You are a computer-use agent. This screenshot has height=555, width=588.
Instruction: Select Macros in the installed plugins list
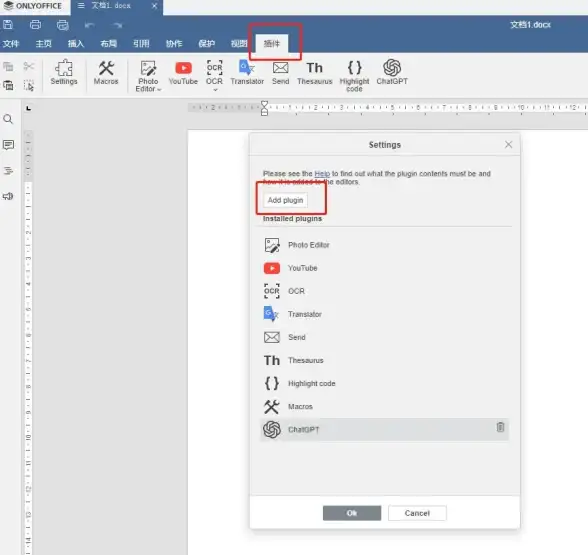coord(384,406)
